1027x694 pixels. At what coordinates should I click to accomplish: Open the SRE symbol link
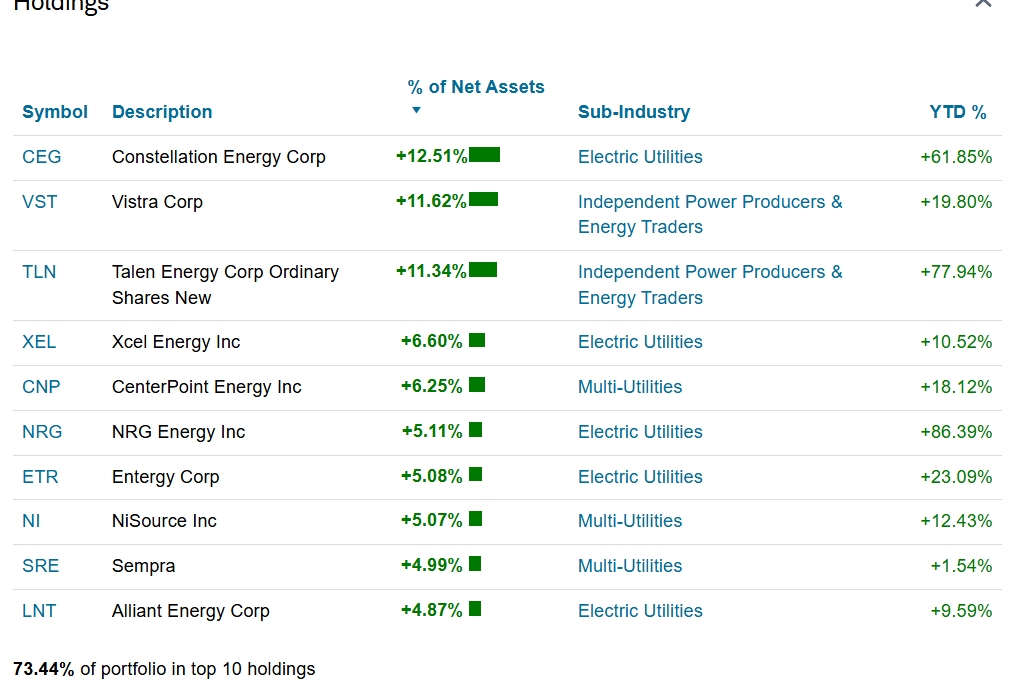coord(41,566)
